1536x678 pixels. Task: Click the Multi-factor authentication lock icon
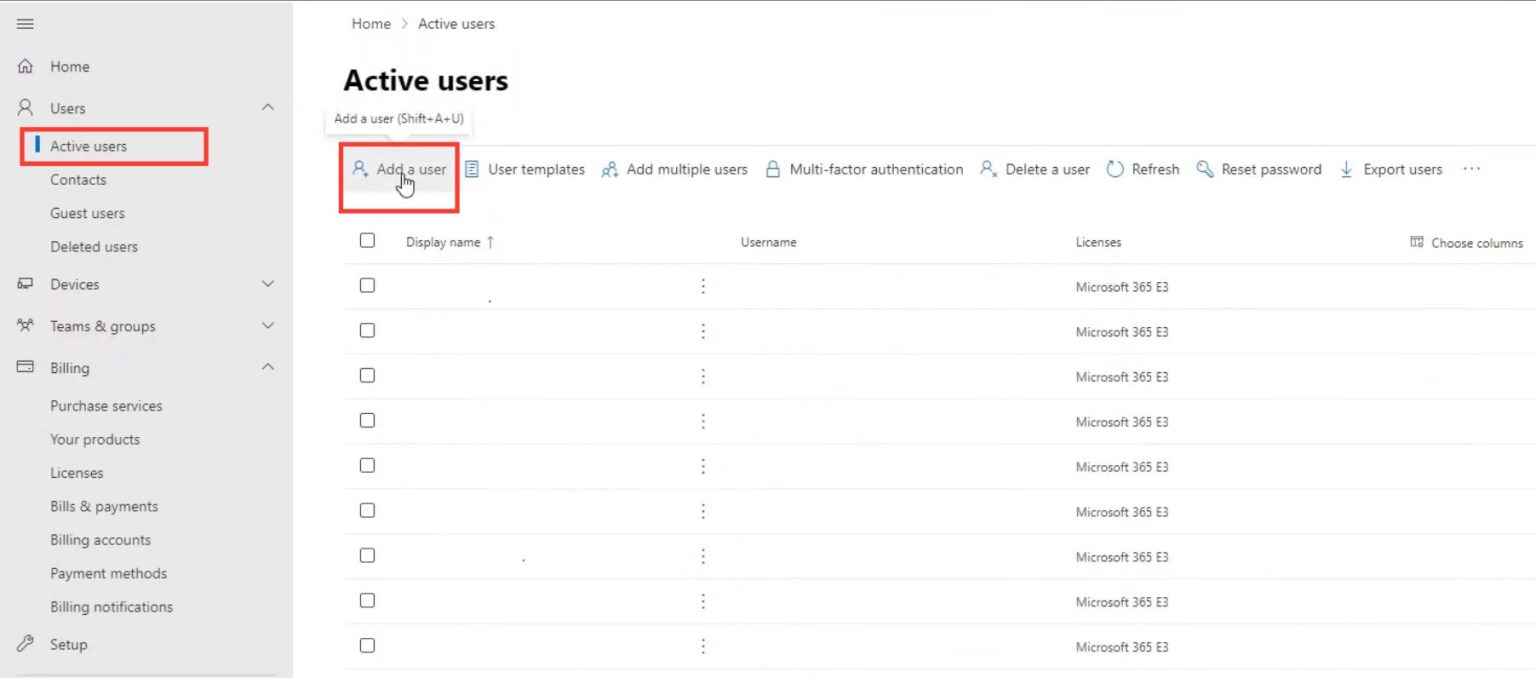coord(772,169)
